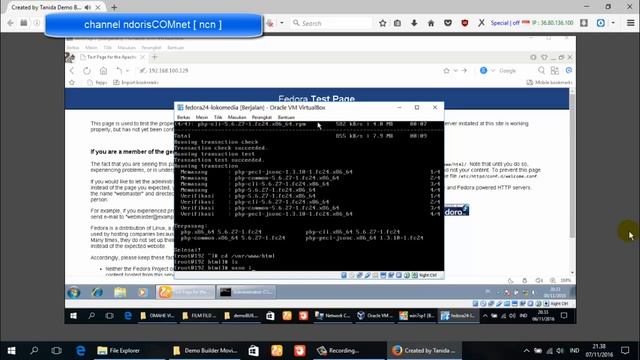Open Internet Explorer on Windows 7 taskbar
The image size is (640, 360).
pos(97,292)
